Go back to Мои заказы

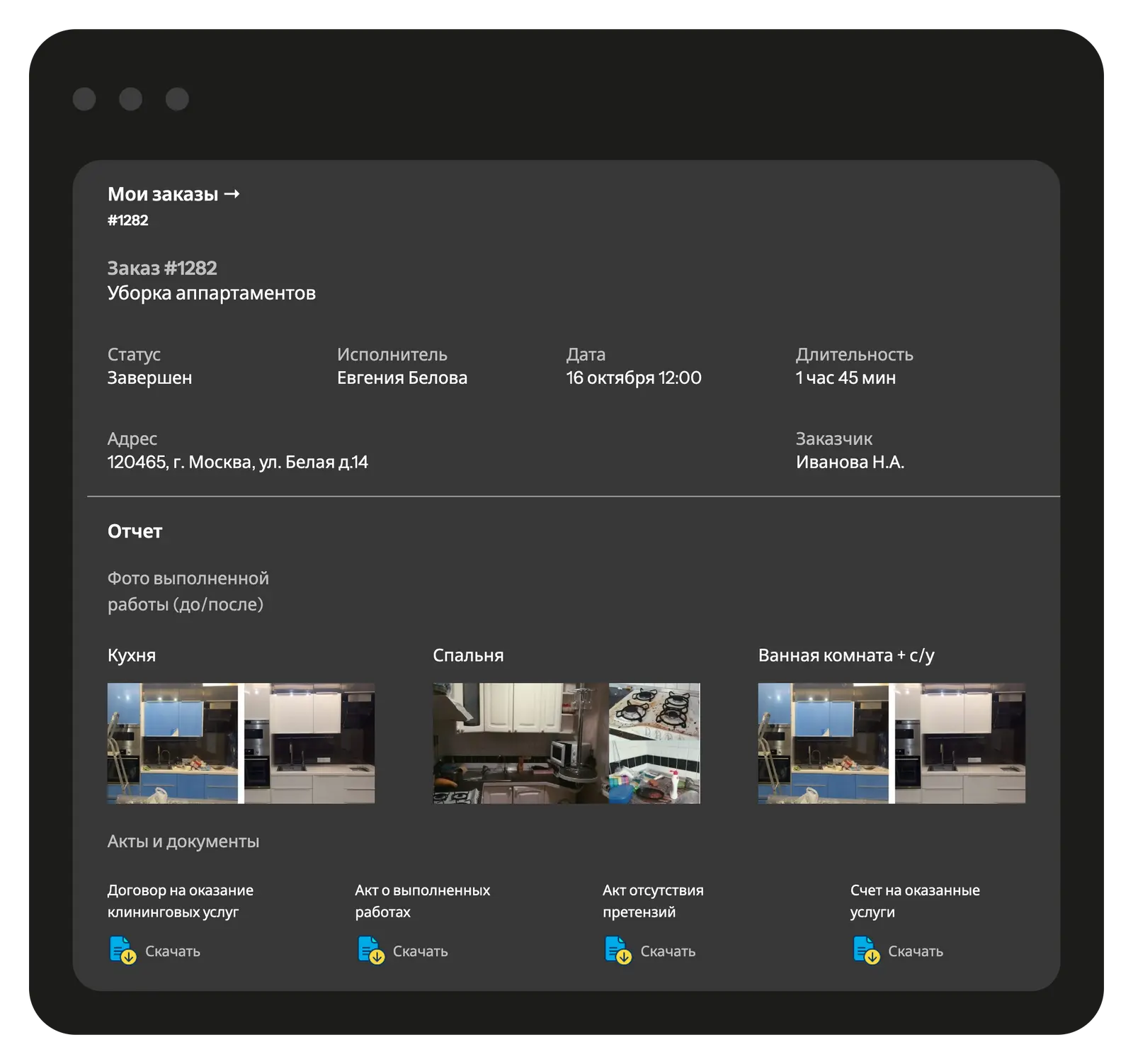163,194
